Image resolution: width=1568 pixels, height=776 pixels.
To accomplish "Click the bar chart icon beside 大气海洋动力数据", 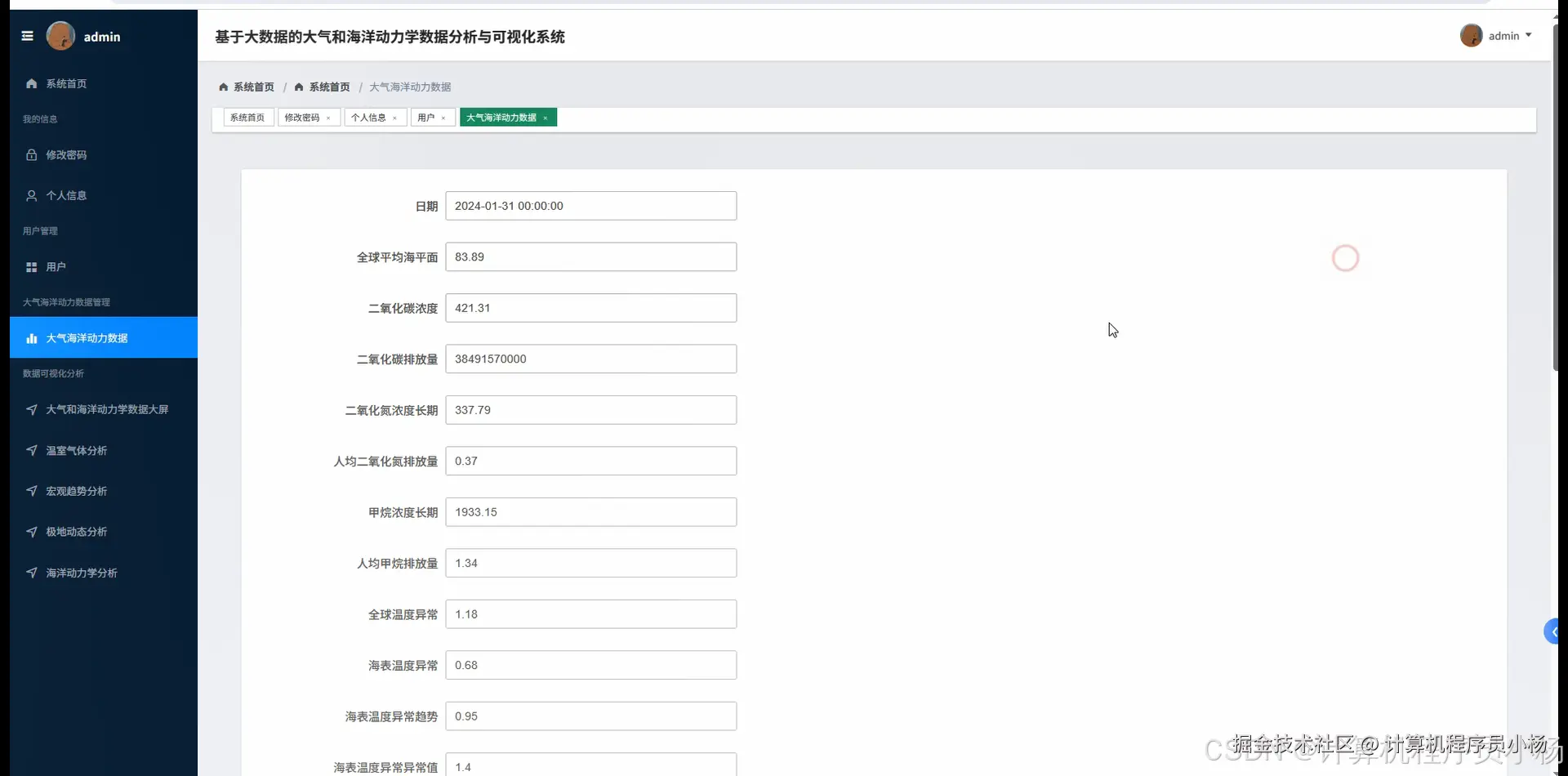I will [31, 338].
